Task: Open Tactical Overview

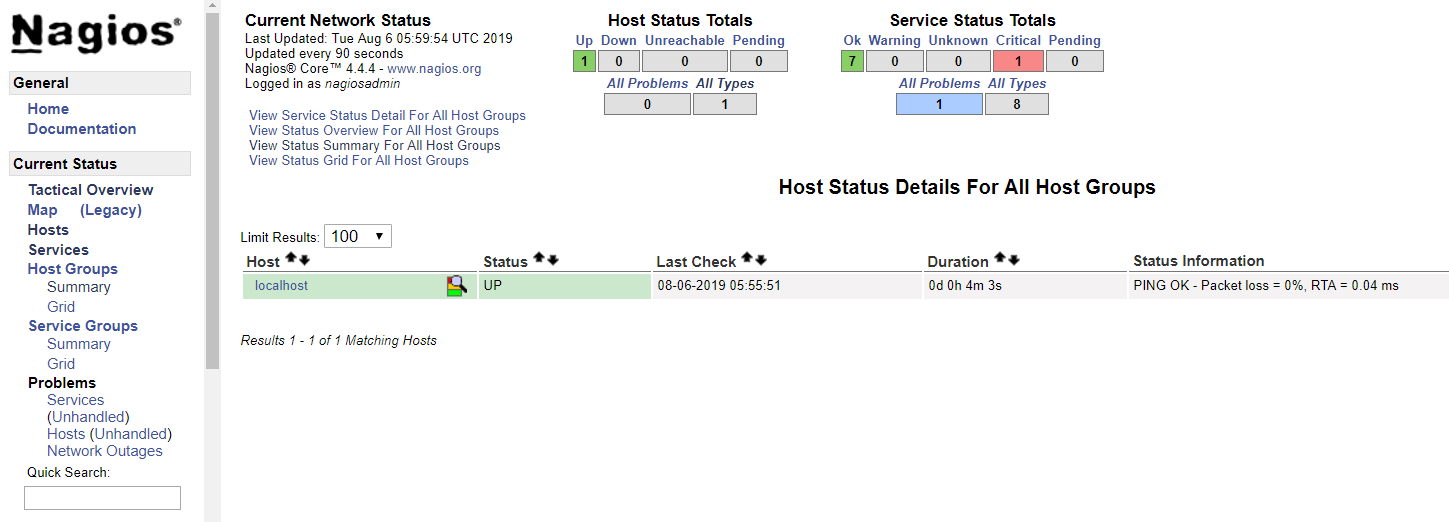Action: point(91,190)
